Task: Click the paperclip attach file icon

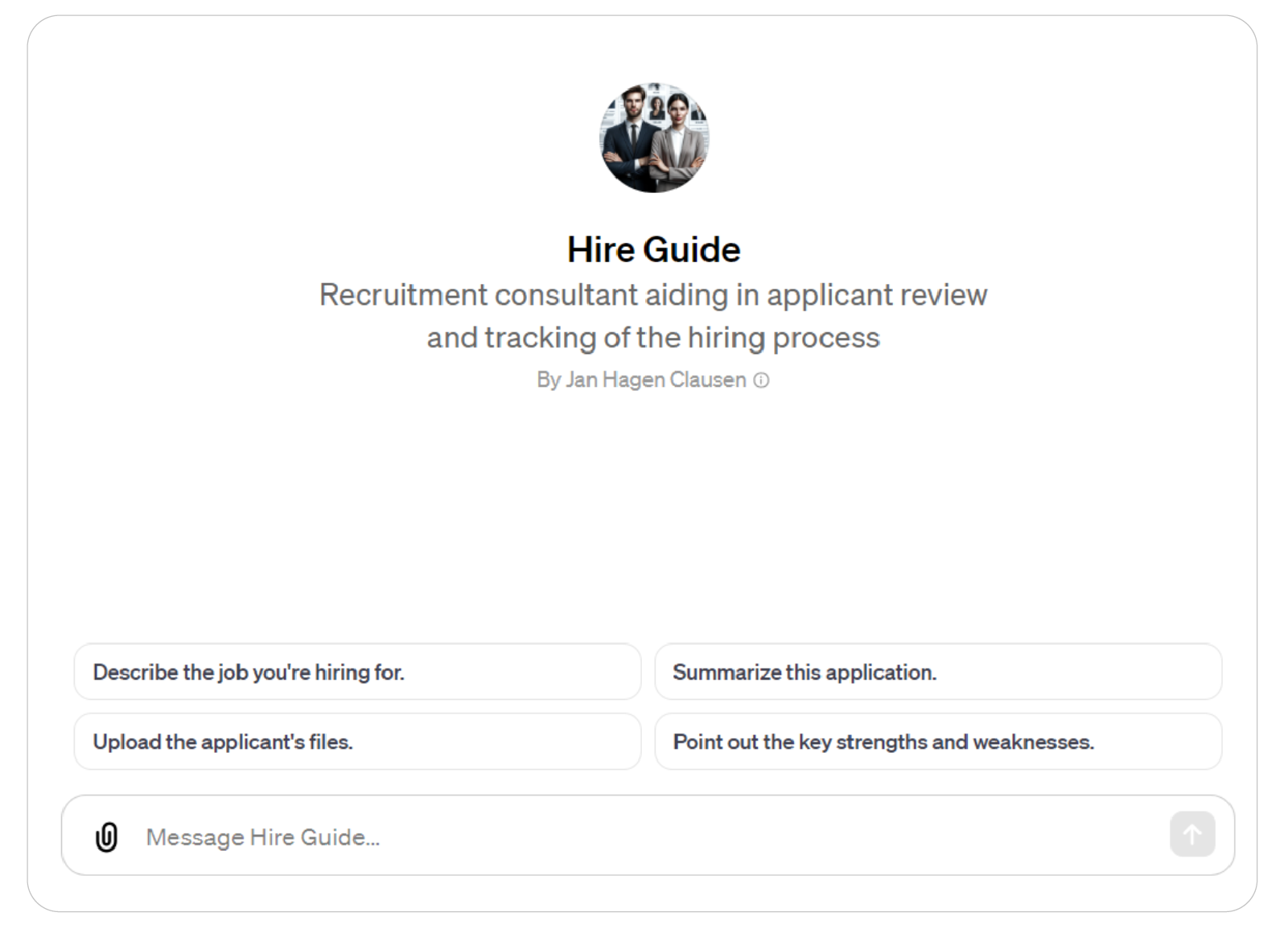Action: (106, 836)
